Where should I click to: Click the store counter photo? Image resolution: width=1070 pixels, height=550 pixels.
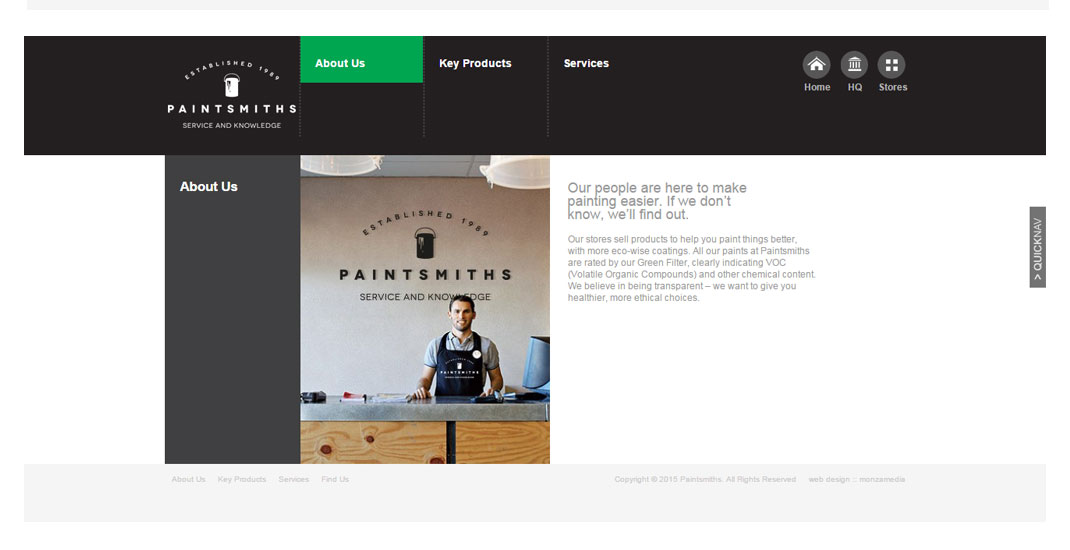click(425, 310)
